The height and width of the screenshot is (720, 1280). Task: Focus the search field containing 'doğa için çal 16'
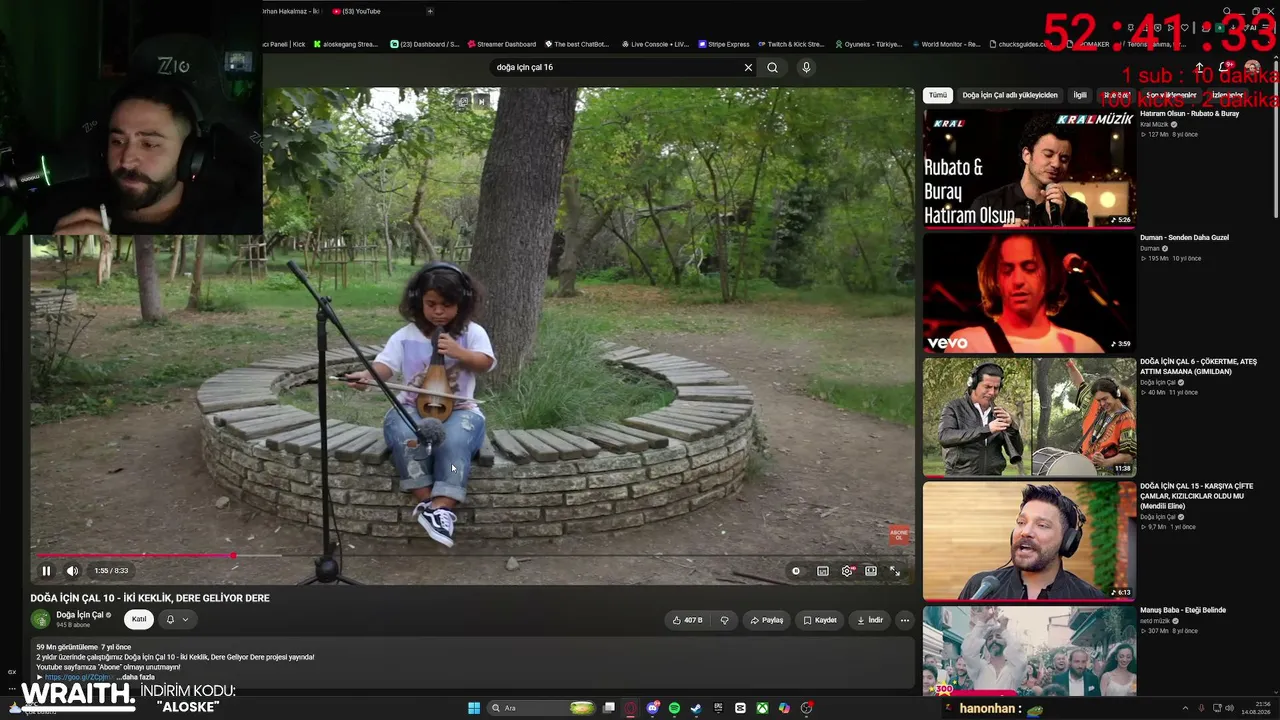point(615,67)
